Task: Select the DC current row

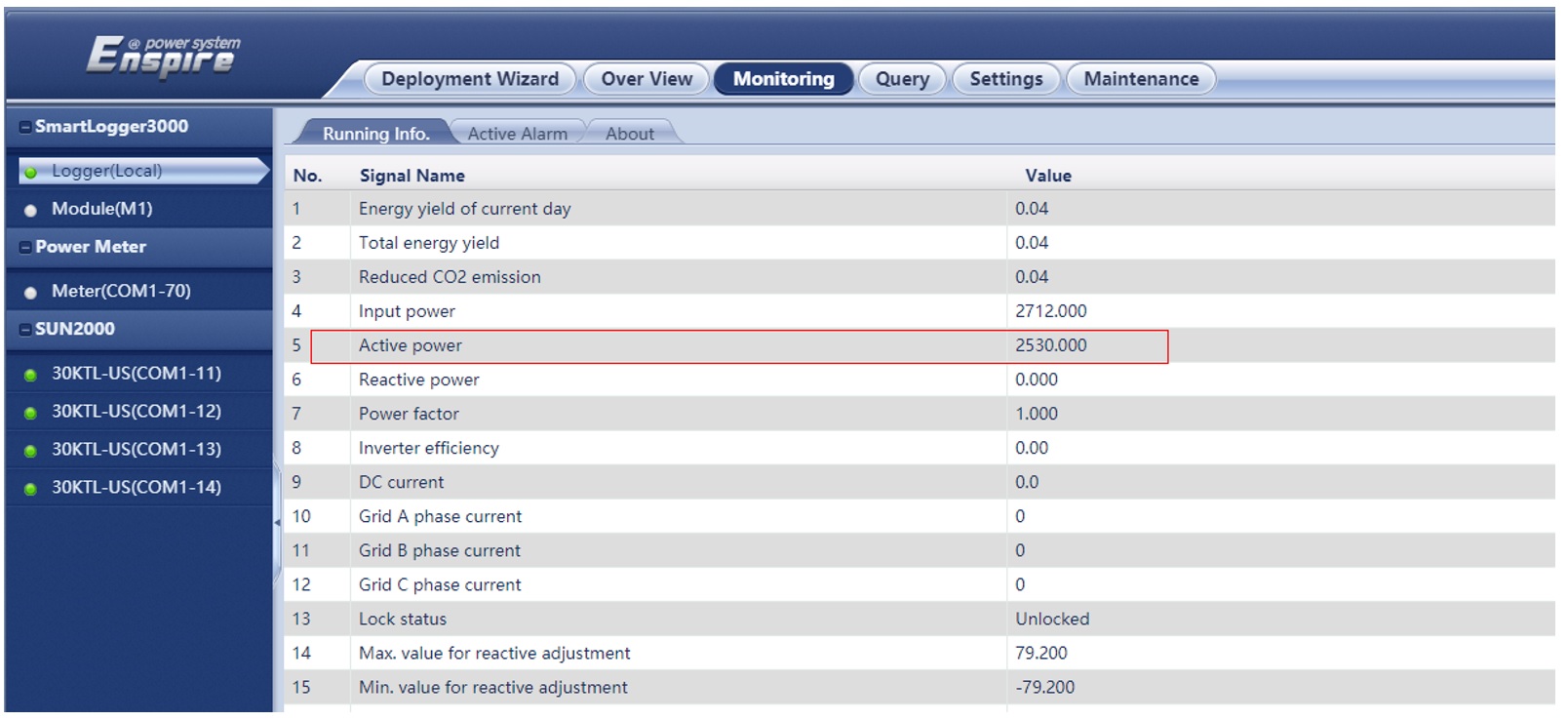Action: (919, 482)
